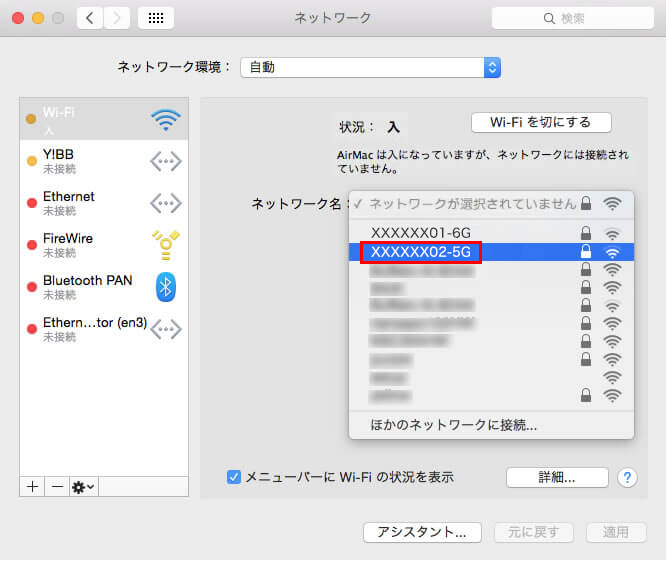Click the yellow FireWire icon
This screenshot has height=562, width=666.
pos(166,245)
